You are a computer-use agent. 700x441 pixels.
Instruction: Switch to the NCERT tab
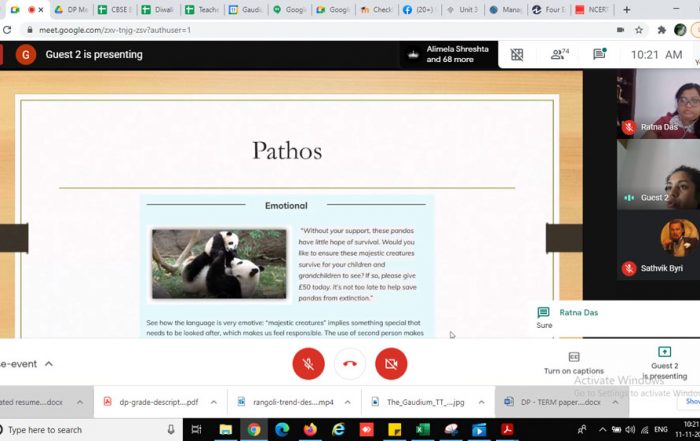[593, 9]
